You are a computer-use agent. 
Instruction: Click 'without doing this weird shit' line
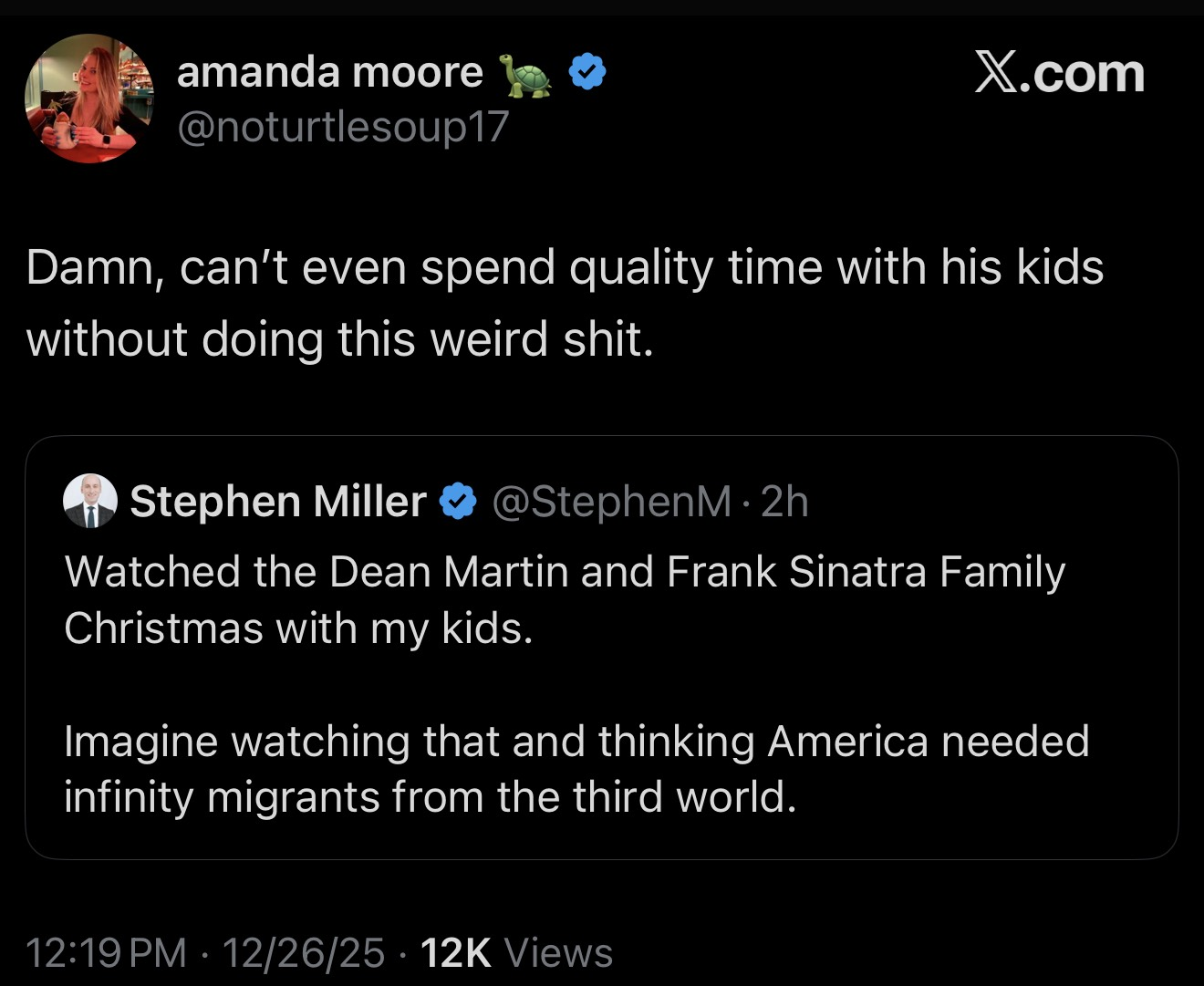(x=340, y=339)
